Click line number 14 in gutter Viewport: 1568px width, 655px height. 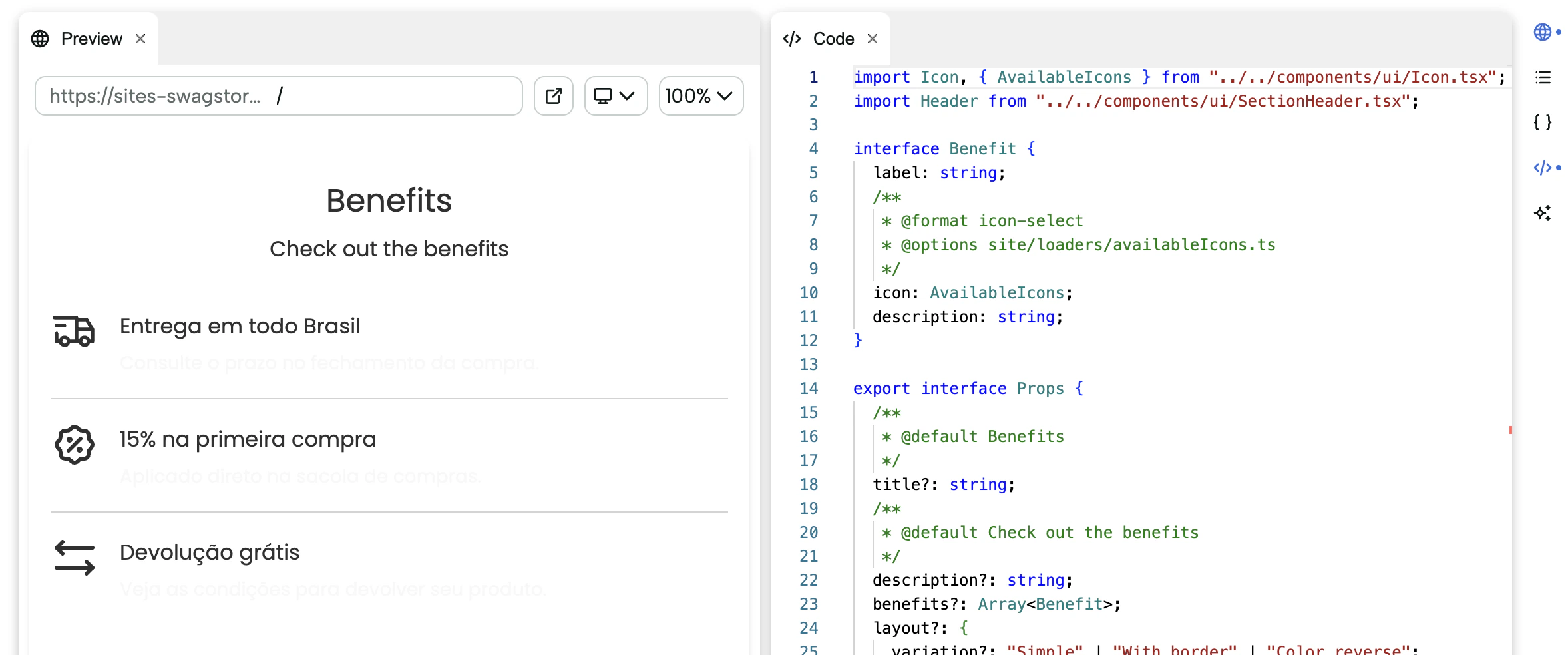(809, 389)
